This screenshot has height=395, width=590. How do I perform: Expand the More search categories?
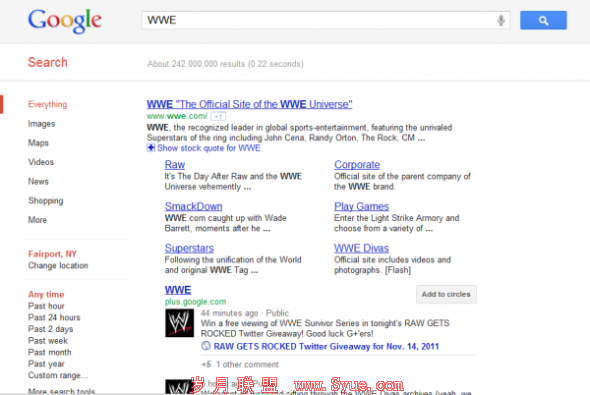tap(37, 220)
